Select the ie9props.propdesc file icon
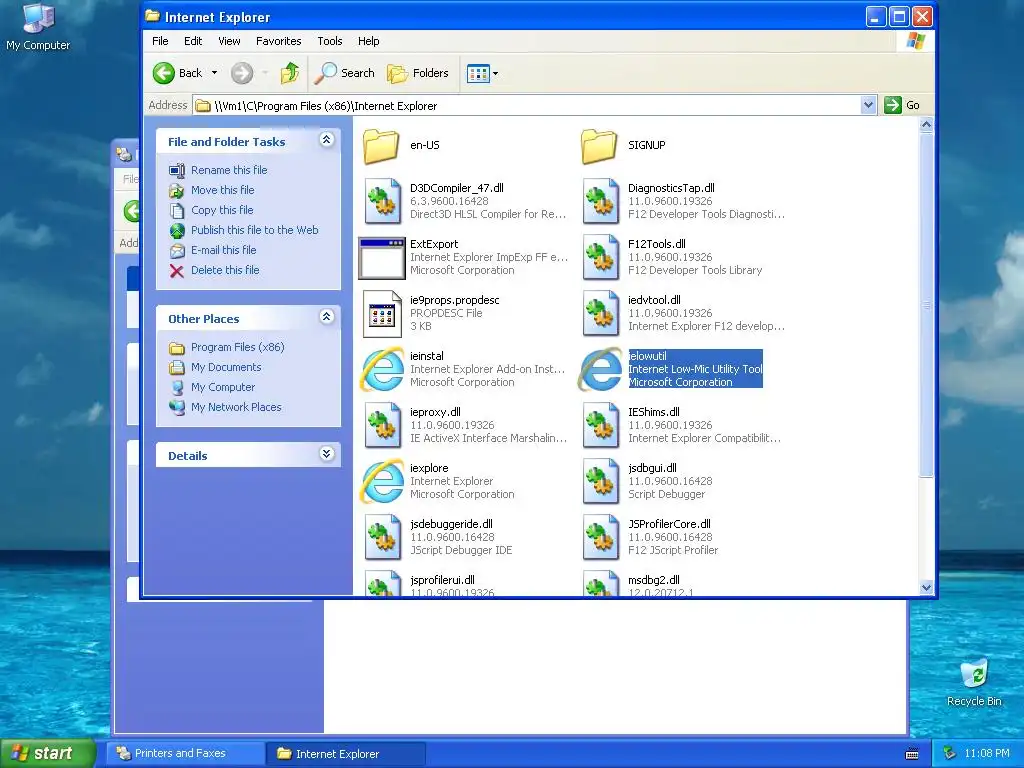 tap(382, 314)
